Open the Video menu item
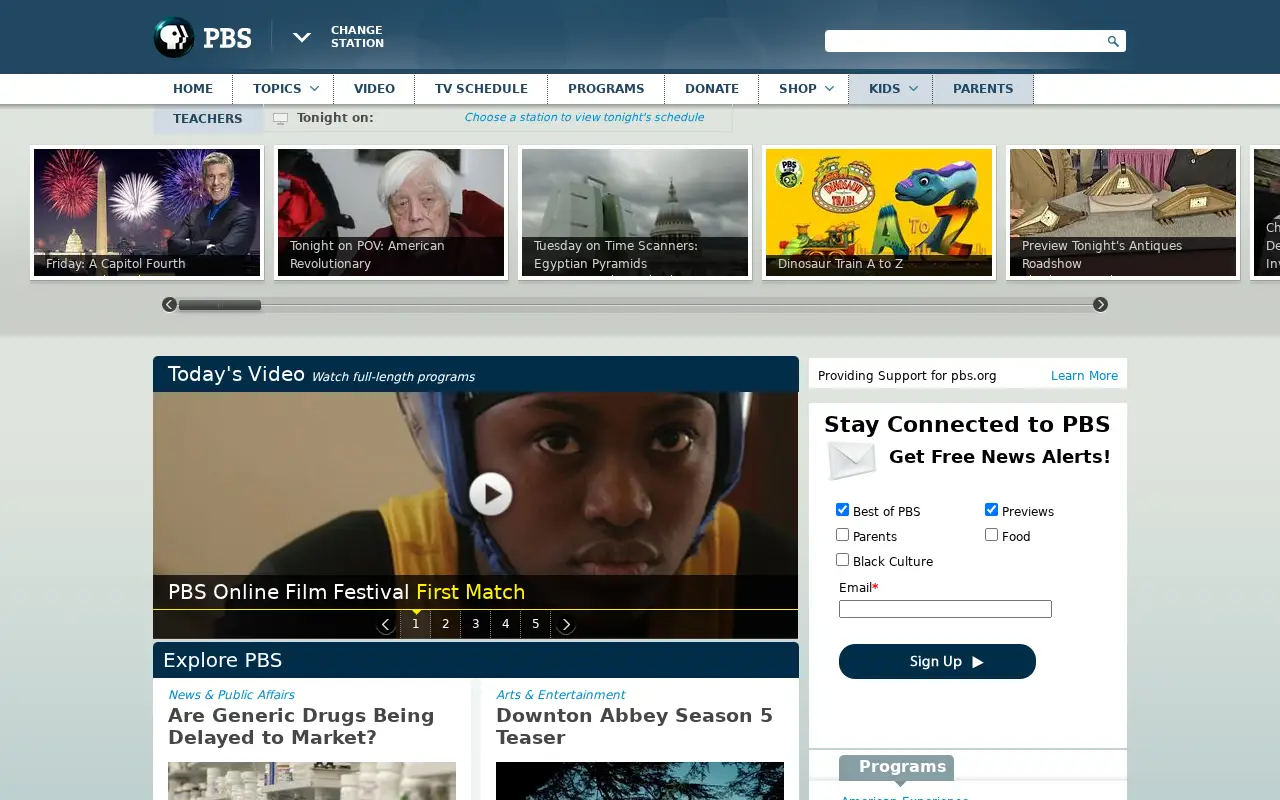 tap(374, 89)
